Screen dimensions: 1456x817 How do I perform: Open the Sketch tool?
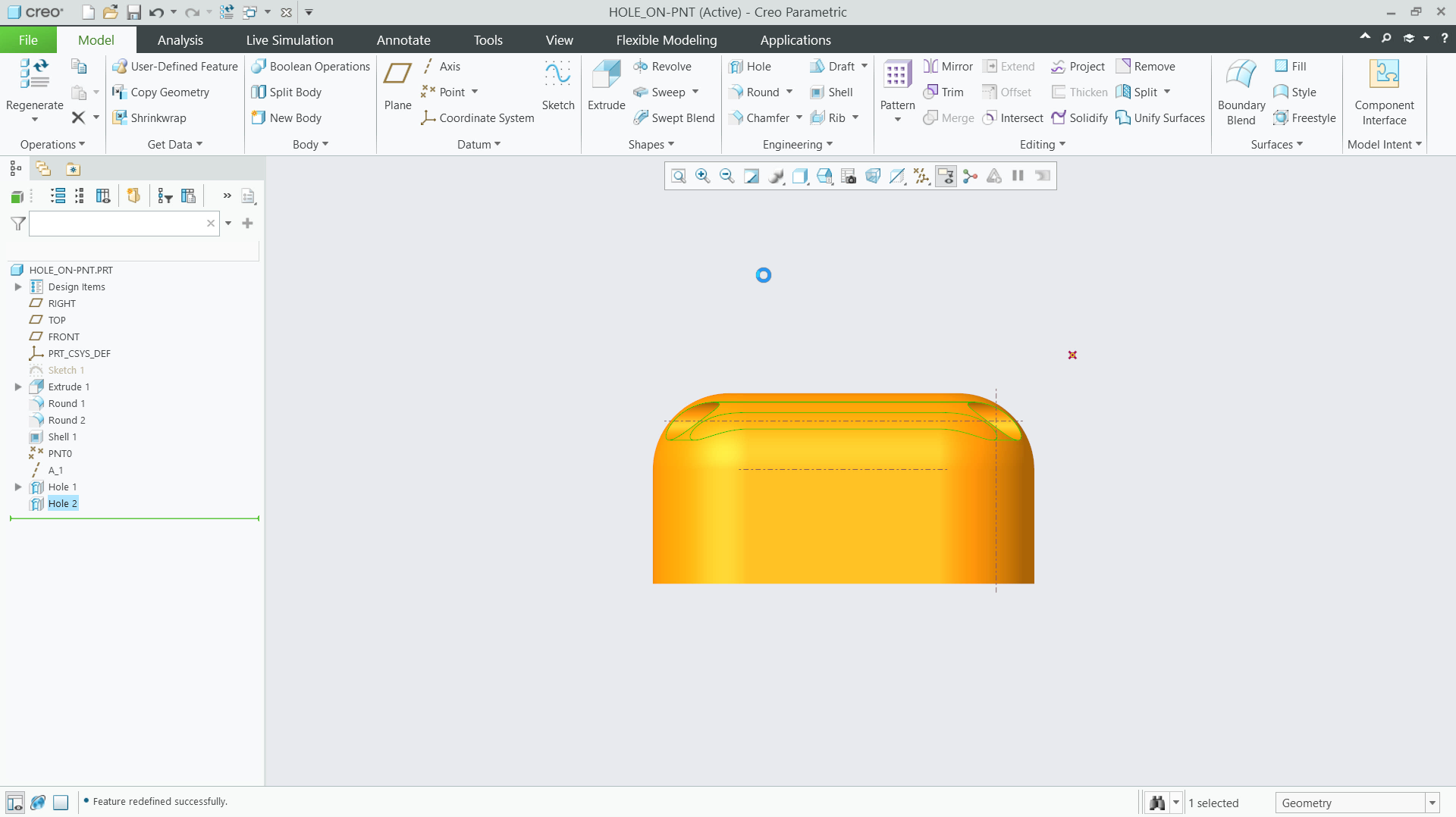coord(557,85)
